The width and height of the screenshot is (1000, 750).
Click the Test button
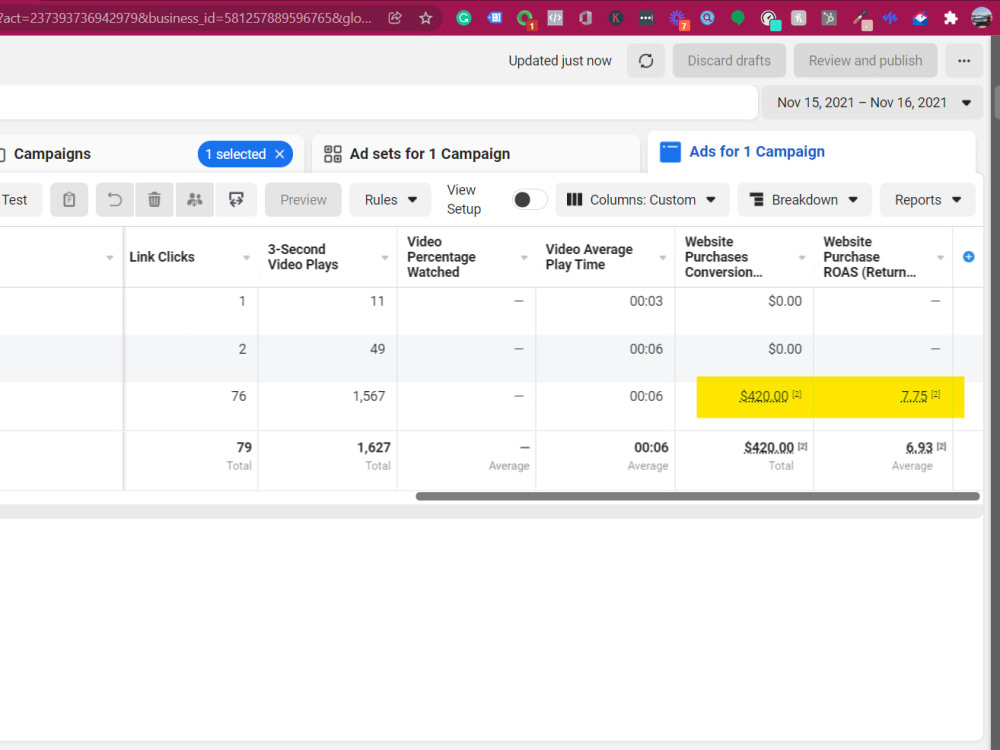coord(15,200)
